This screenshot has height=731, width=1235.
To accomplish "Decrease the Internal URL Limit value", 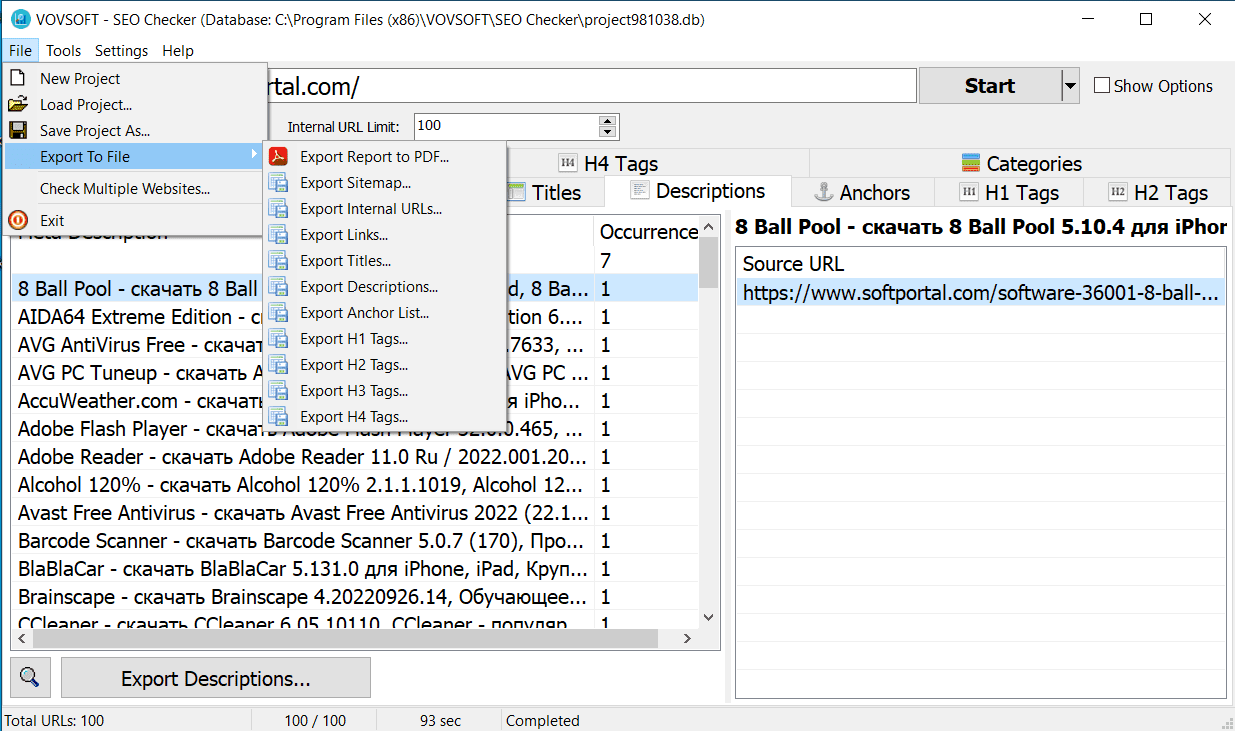I will [607, 132].
